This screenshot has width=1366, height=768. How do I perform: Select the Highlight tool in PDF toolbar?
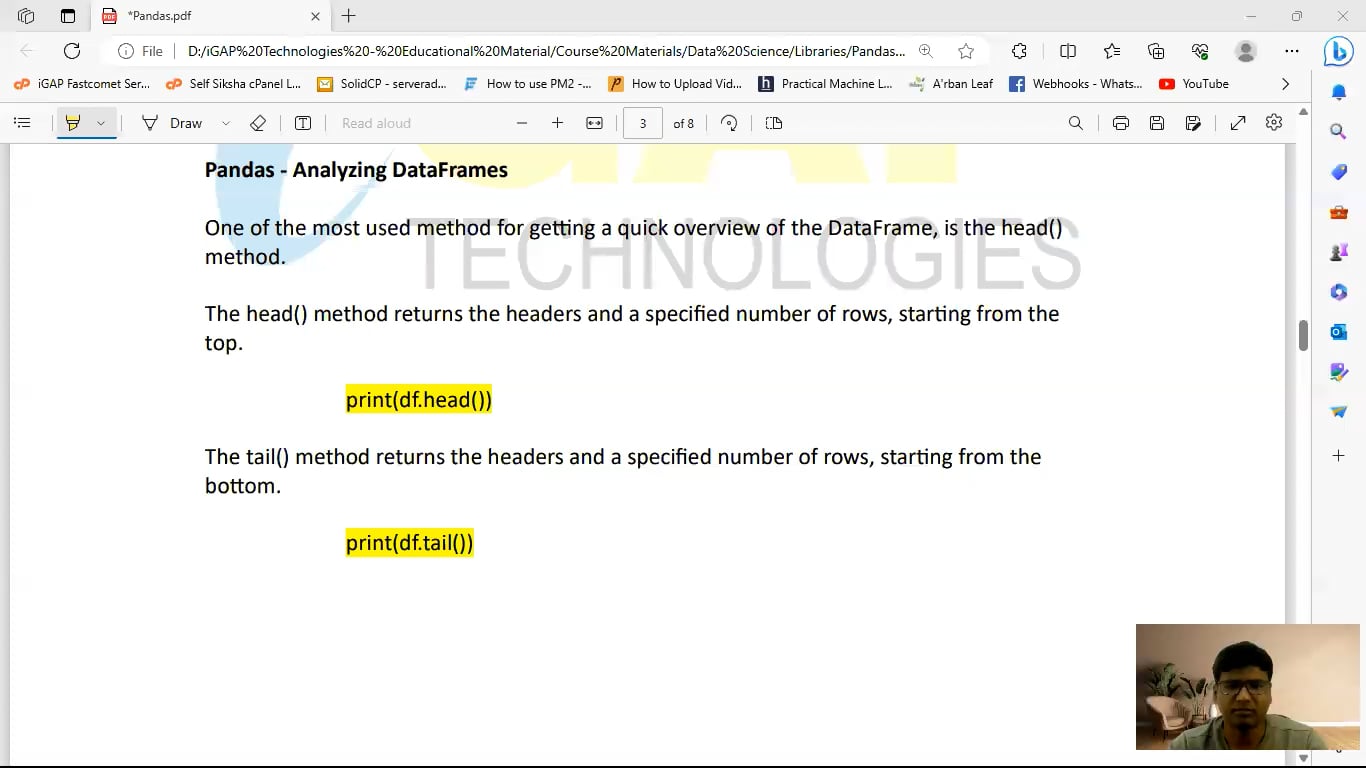(72, 123)
